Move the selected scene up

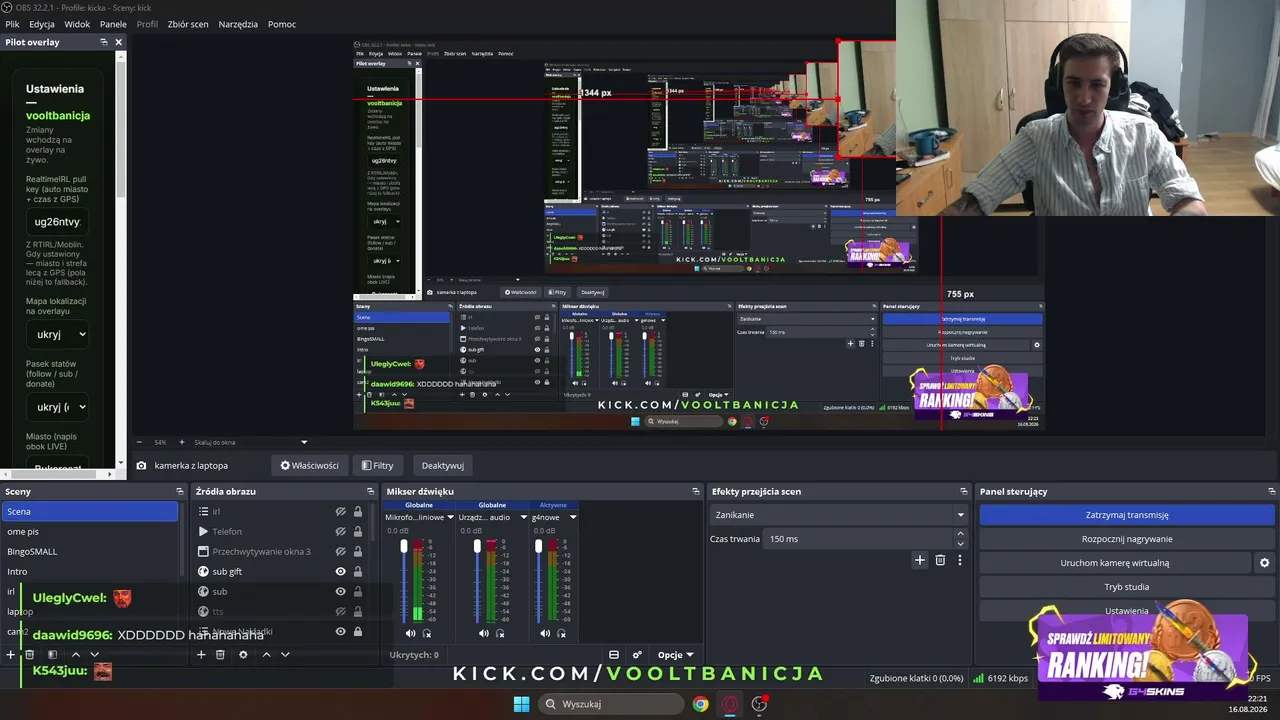coord(75,654)
